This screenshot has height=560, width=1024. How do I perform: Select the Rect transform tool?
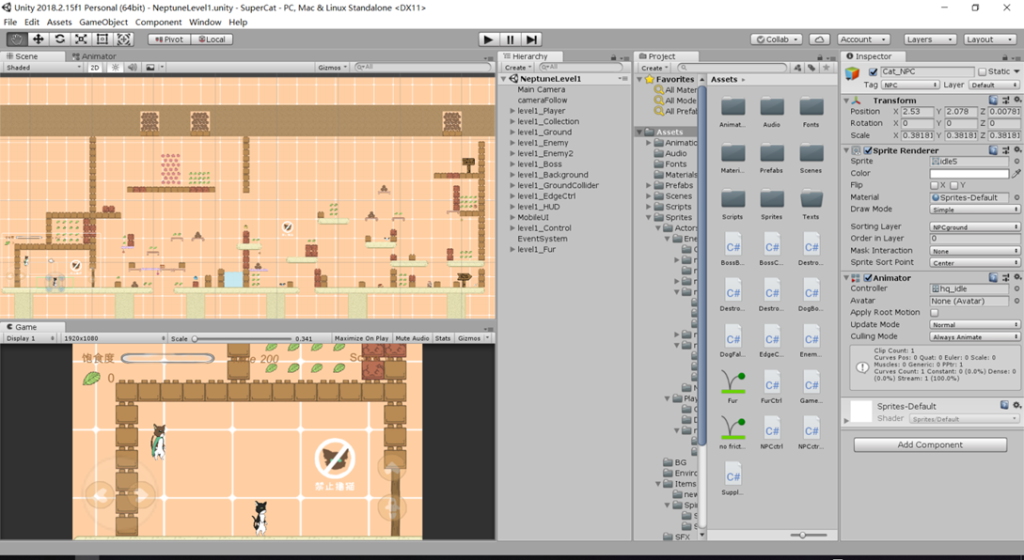coord(103,39)
